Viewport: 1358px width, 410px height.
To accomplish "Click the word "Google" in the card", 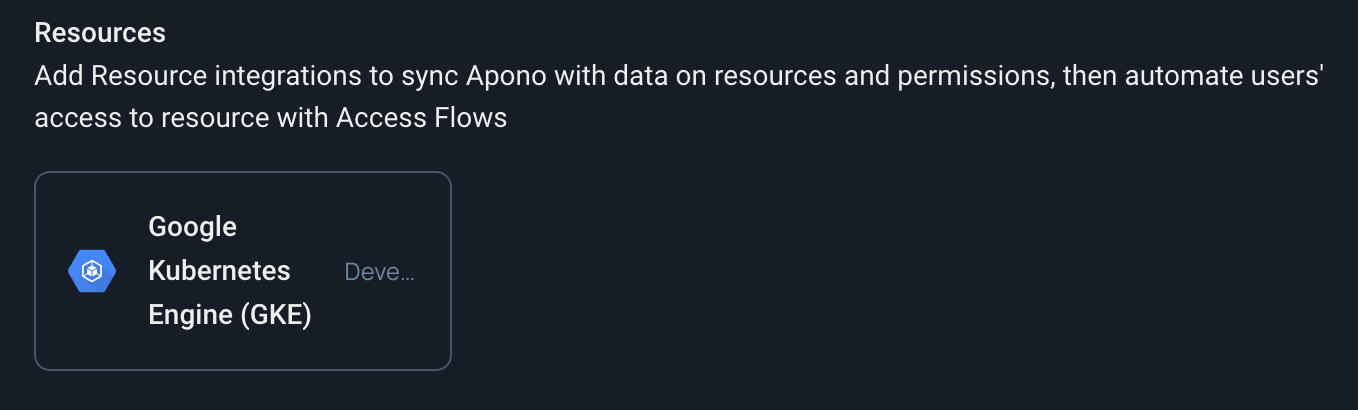I will click(192, 227).
